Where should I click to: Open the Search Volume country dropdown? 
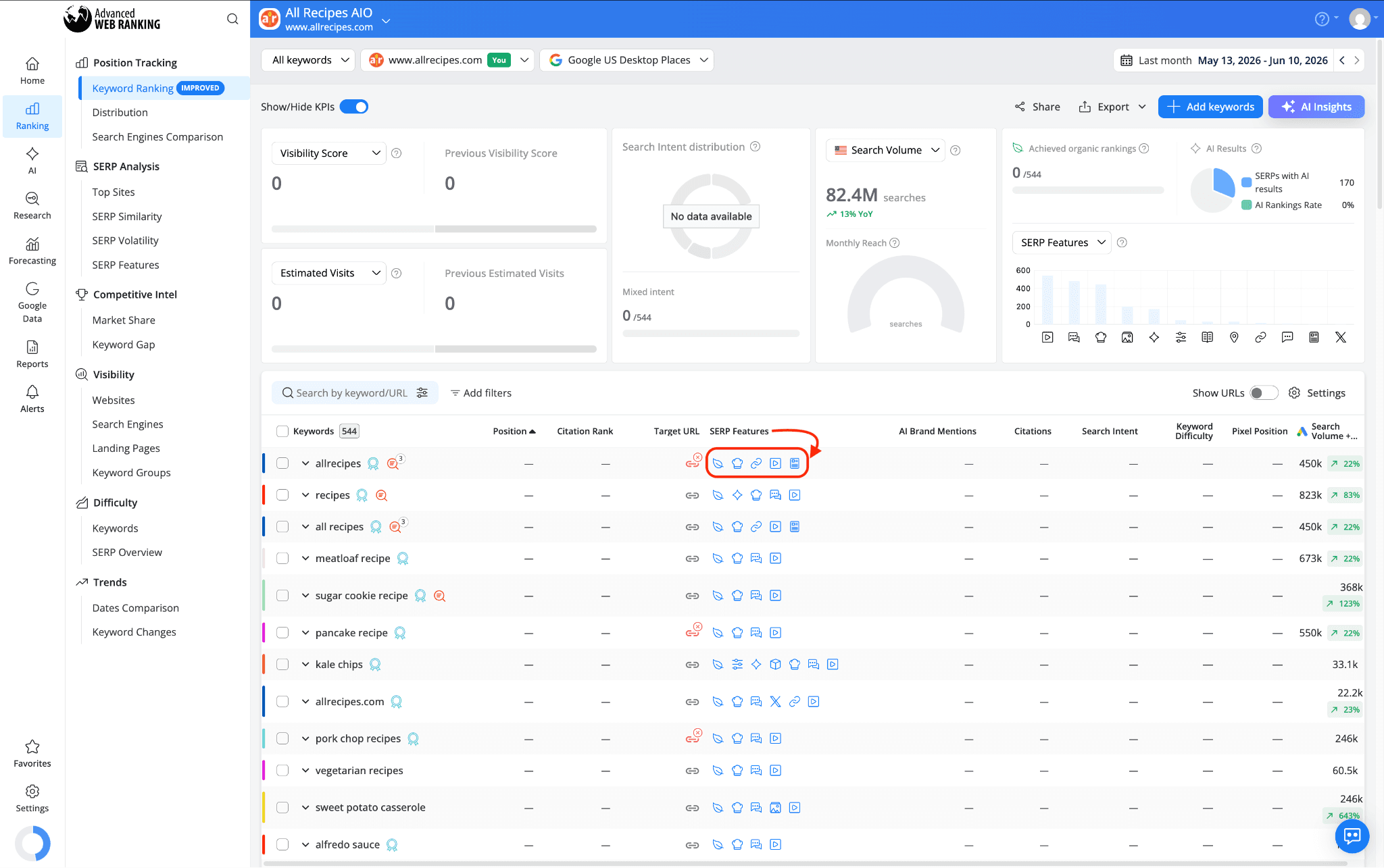pos(885,150)
